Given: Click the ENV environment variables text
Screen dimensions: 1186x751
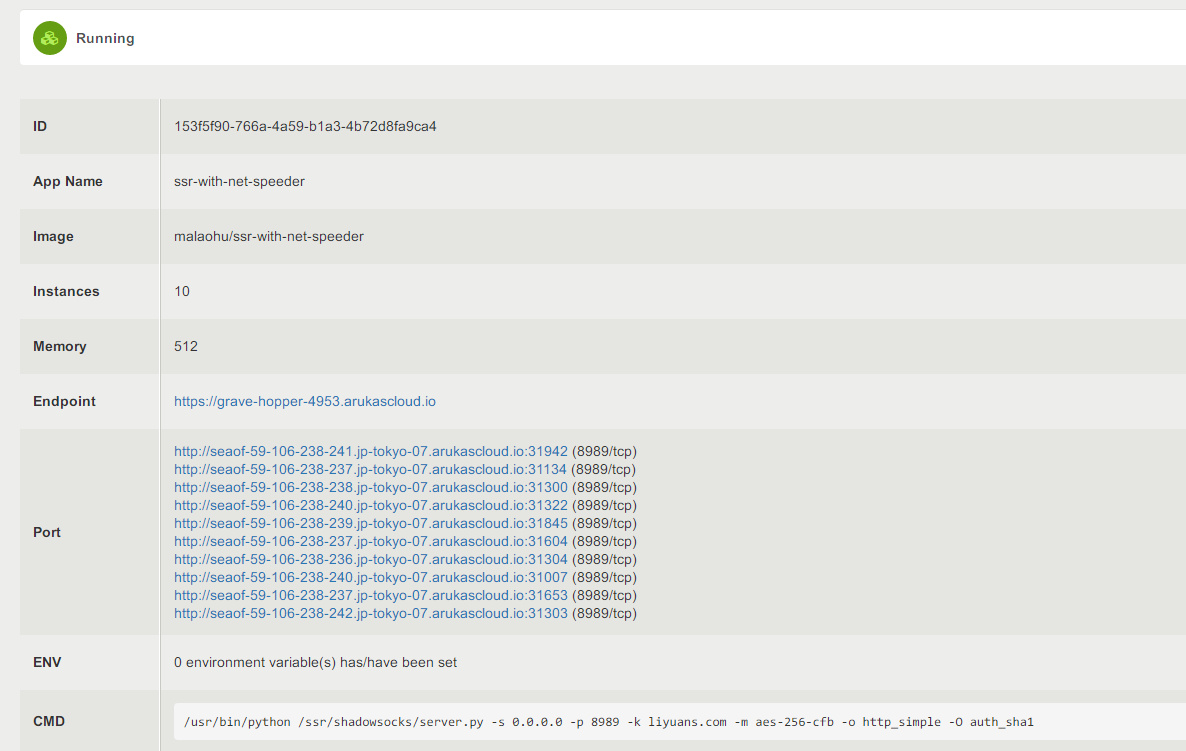Looking at the screenshot, I should click(x=315, y=662).
